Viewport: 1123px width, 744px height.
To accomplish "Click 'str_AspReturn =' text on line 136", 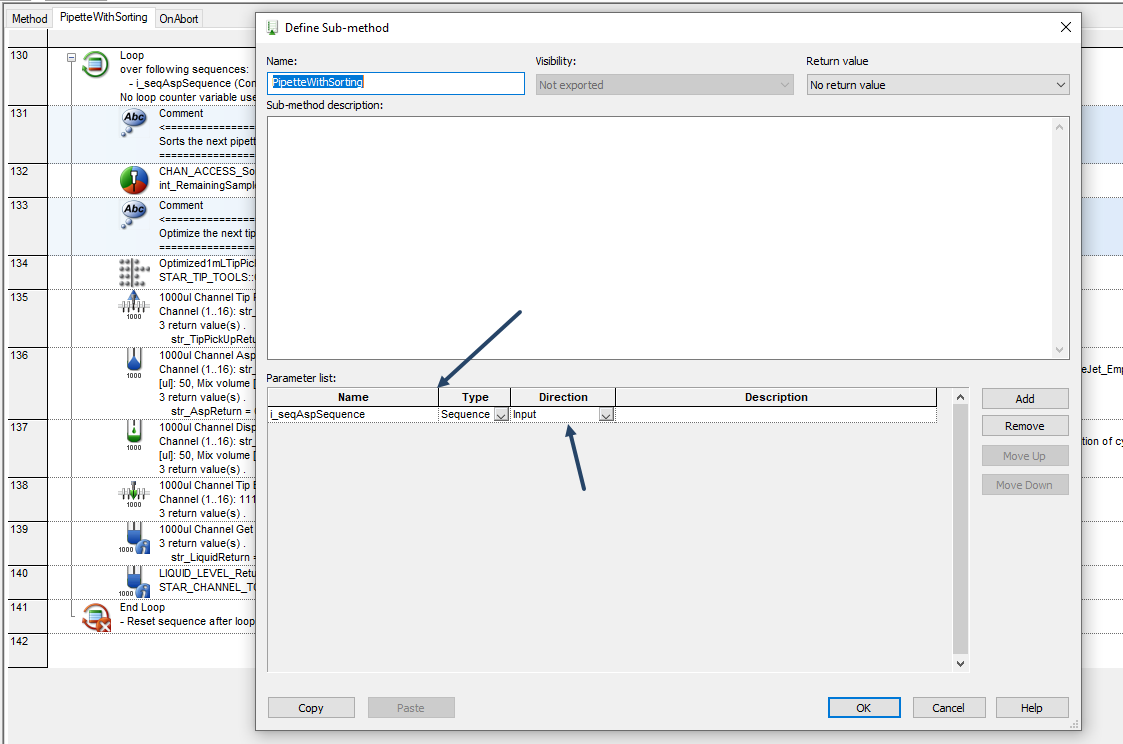I will point(211,412).
